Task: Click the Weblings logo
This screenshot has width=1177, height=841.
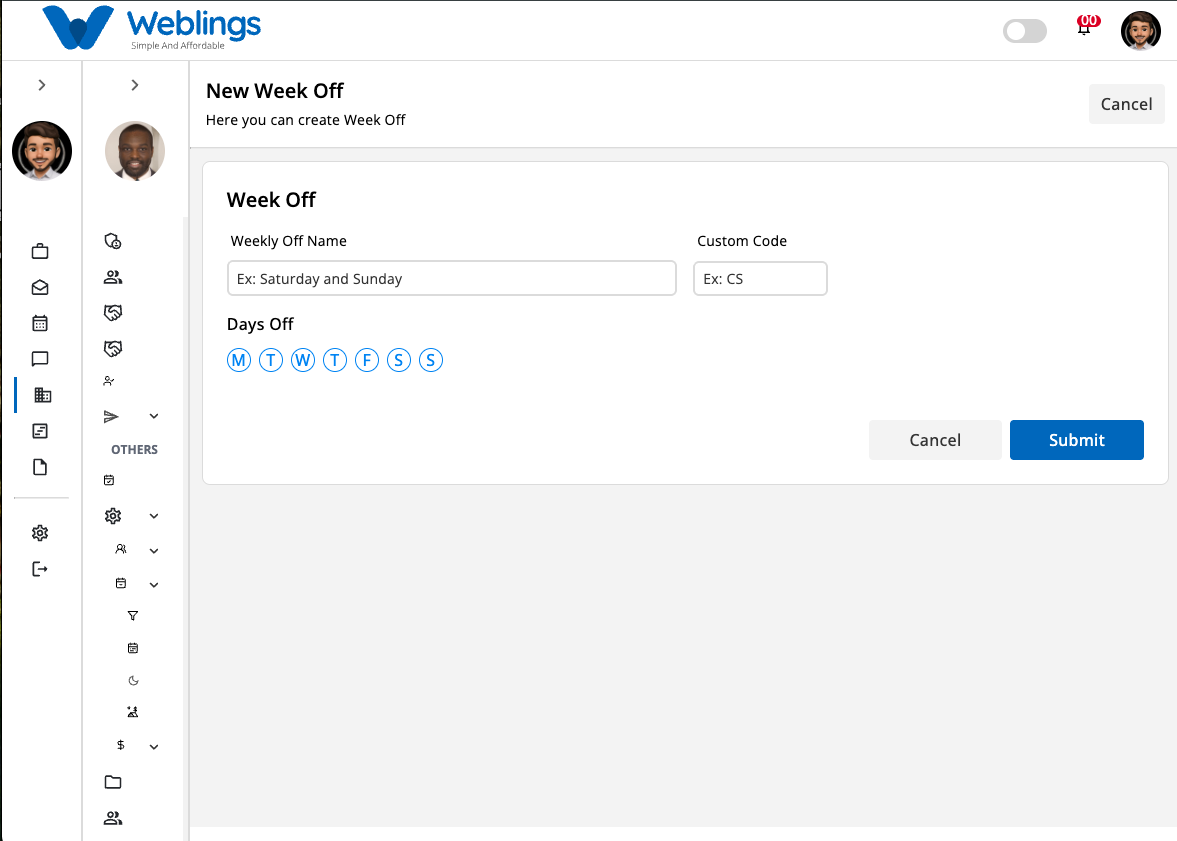Action: 152,29
